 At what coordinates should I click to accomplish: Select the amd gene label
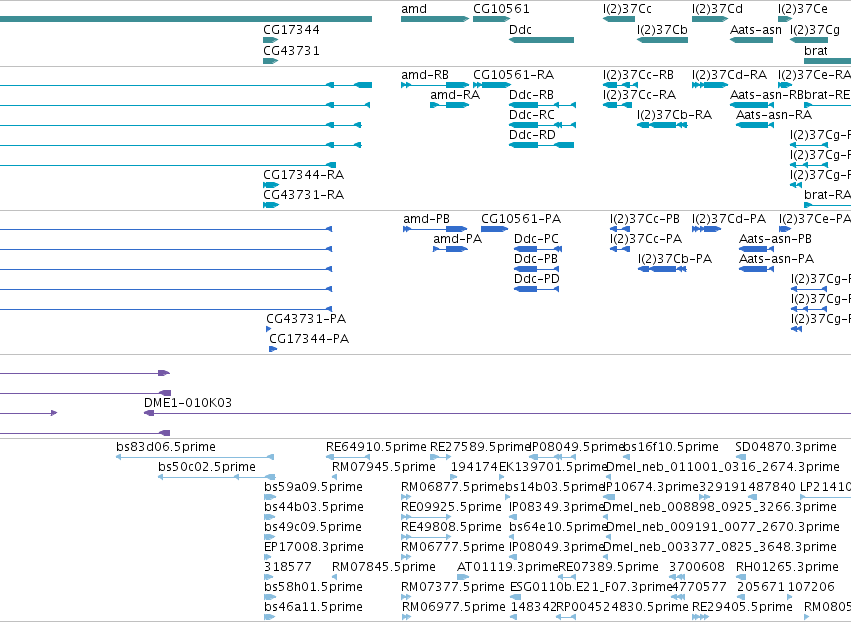414,9
